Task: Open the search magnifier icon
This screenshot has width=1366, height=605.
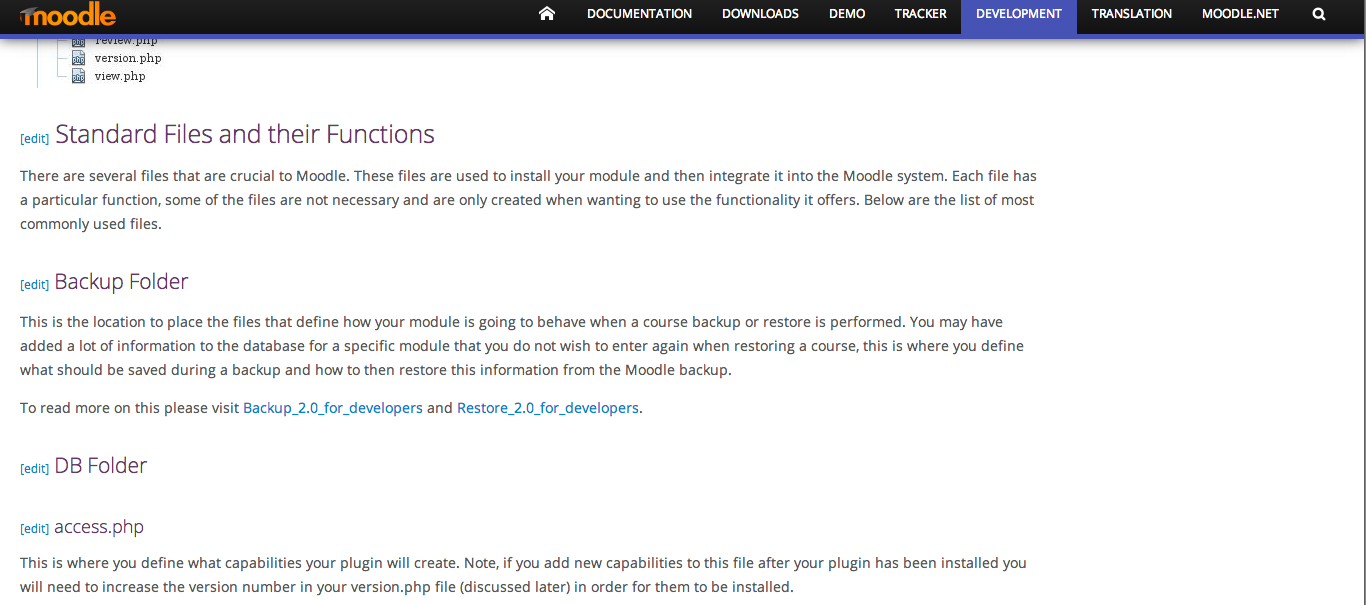Action: pos(1319,14)
